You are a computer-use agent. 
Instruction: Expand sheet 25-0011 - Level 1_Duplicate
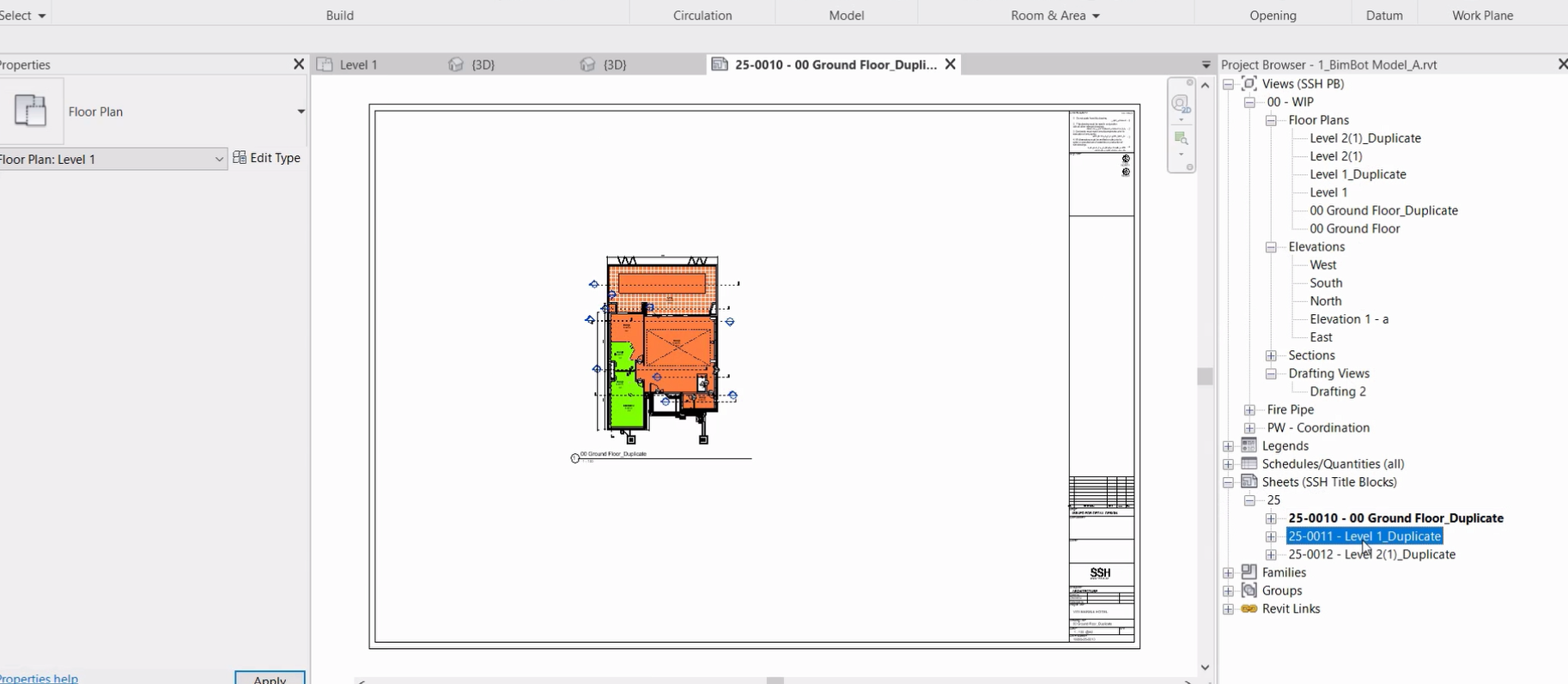tap(1272, 536)
